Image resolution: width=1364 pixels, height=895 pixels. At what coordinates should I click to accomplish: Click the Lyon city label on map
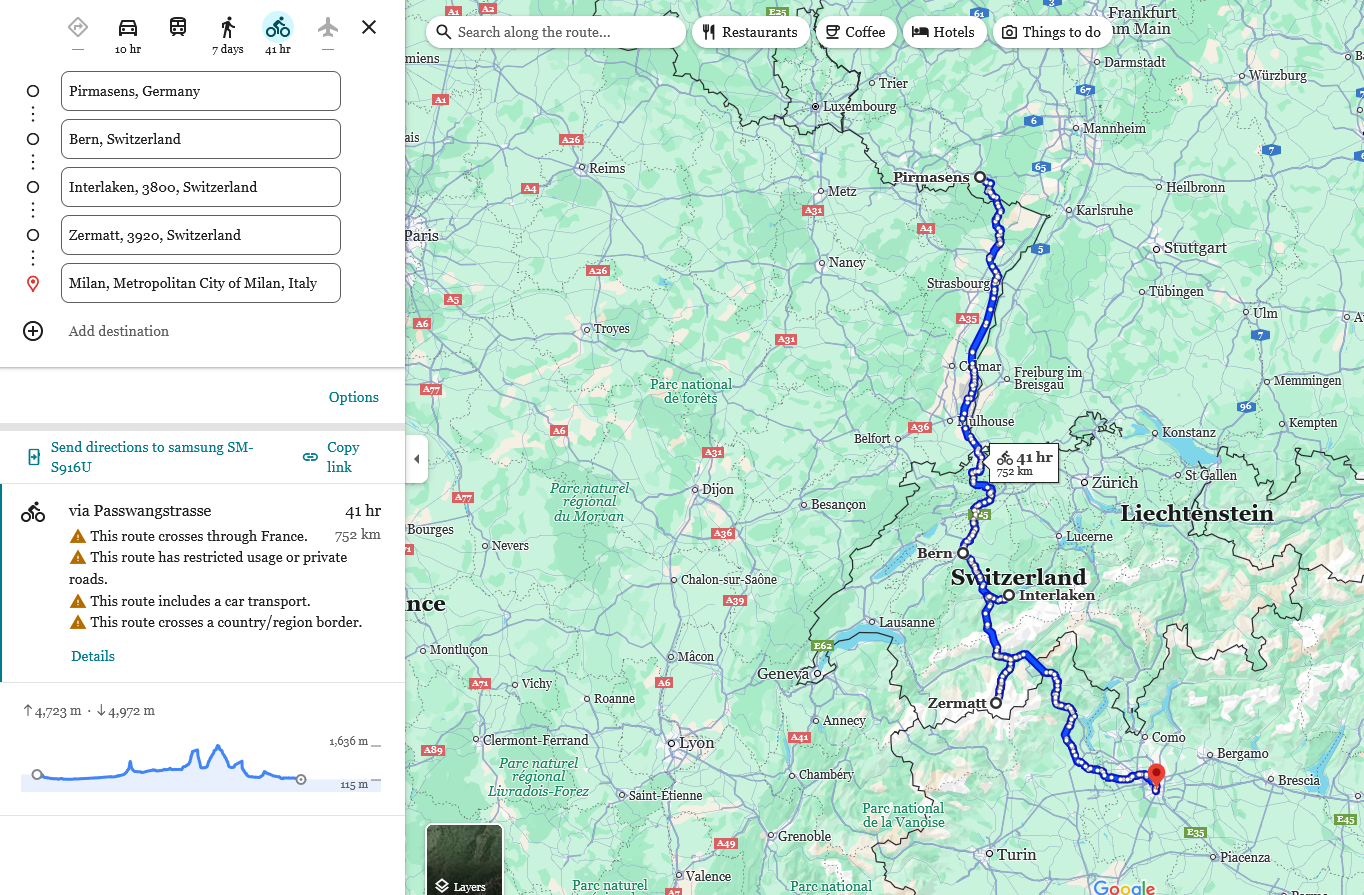pos(697,743)
